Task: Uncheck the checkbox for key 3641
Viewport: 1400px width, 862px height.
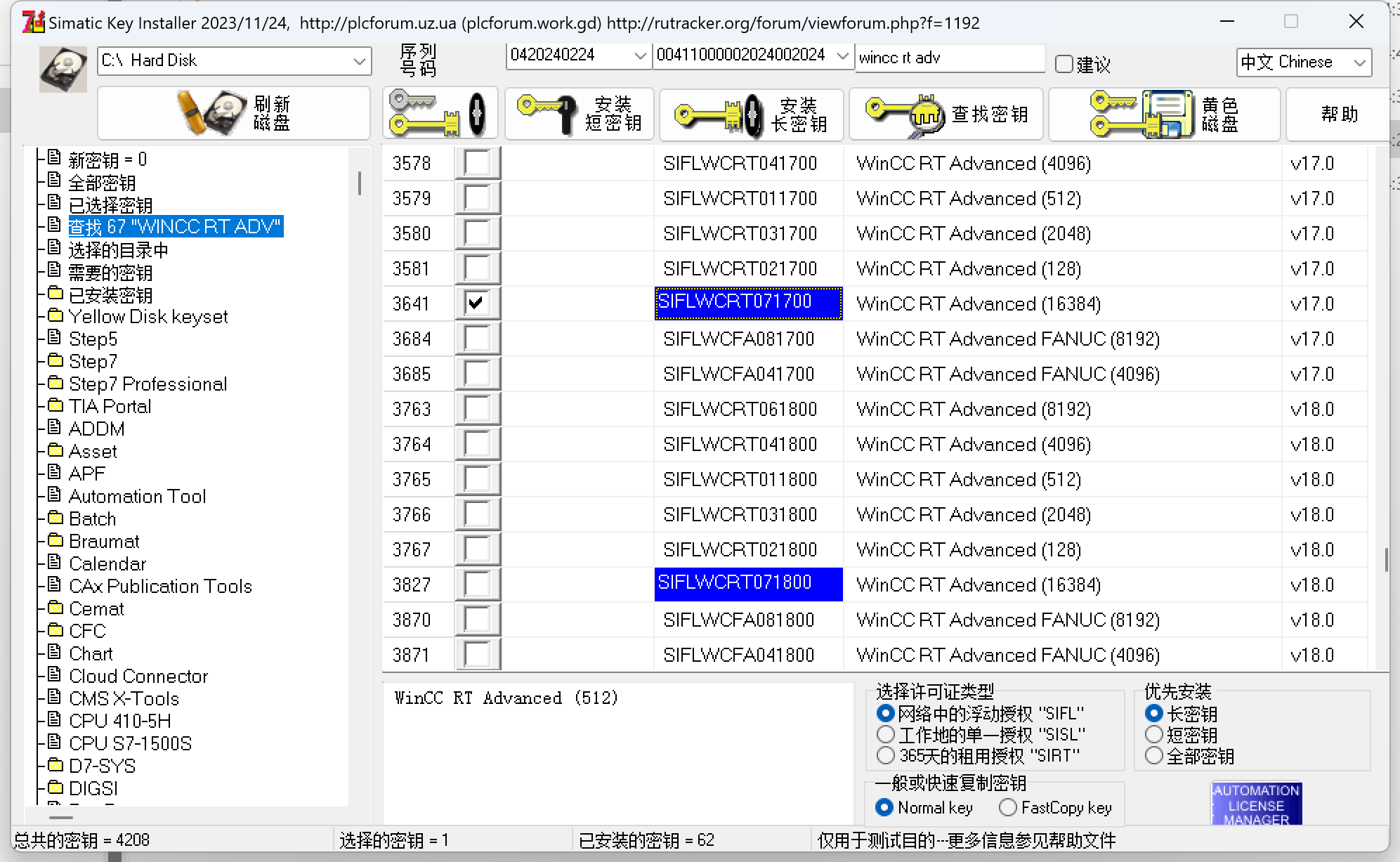Action: click(x=477, y=303)
